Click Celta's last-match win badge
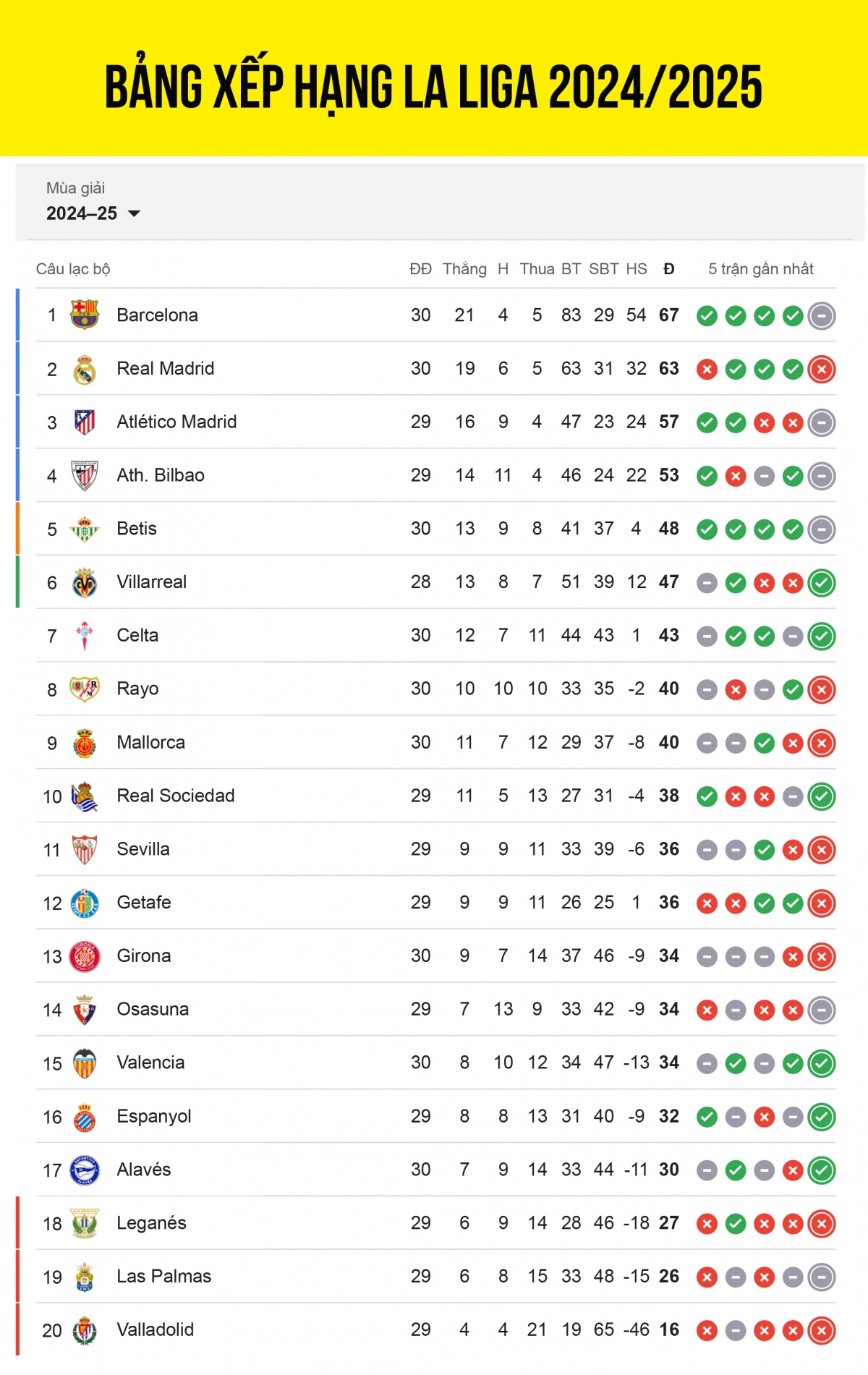The image size is (868, 1375). (821, 635)
